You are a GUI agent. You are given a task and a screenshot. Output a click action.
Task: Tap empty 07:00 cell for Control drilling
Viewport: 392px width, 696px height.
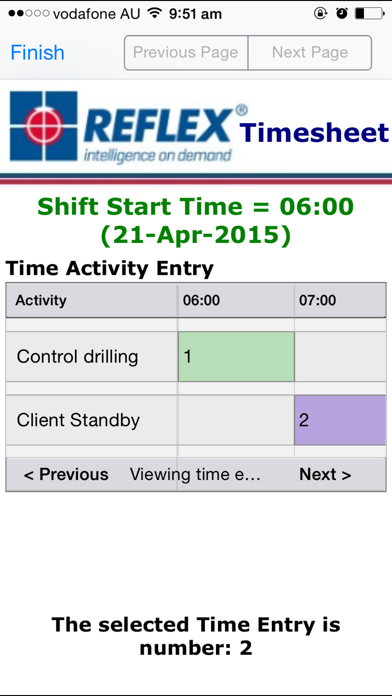[x=340, y=356]
